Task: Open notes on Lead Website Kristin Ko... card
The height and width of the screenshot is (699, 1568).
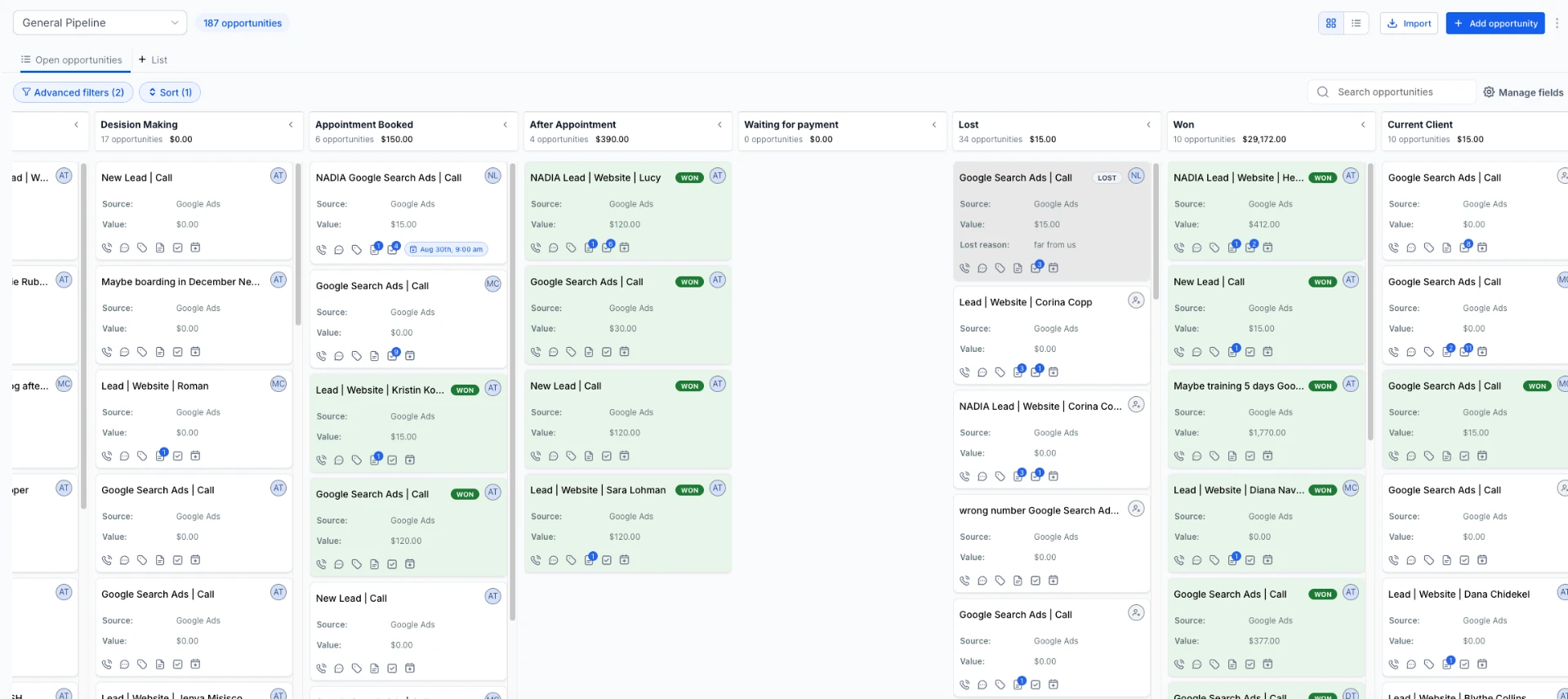Action: [x=375, y=460]
